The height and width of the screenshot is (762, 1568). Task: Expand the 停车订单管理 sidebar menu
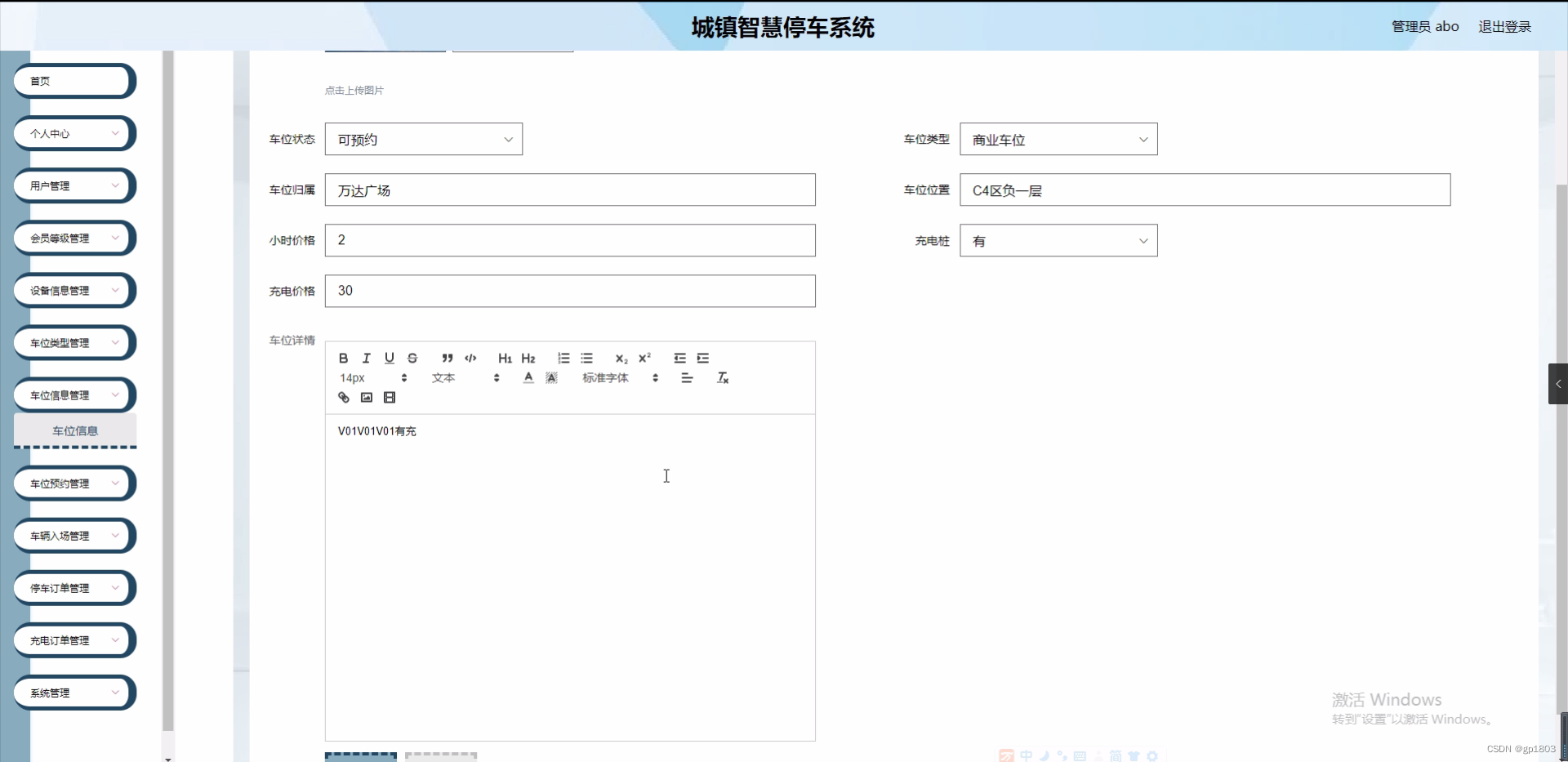73,587
